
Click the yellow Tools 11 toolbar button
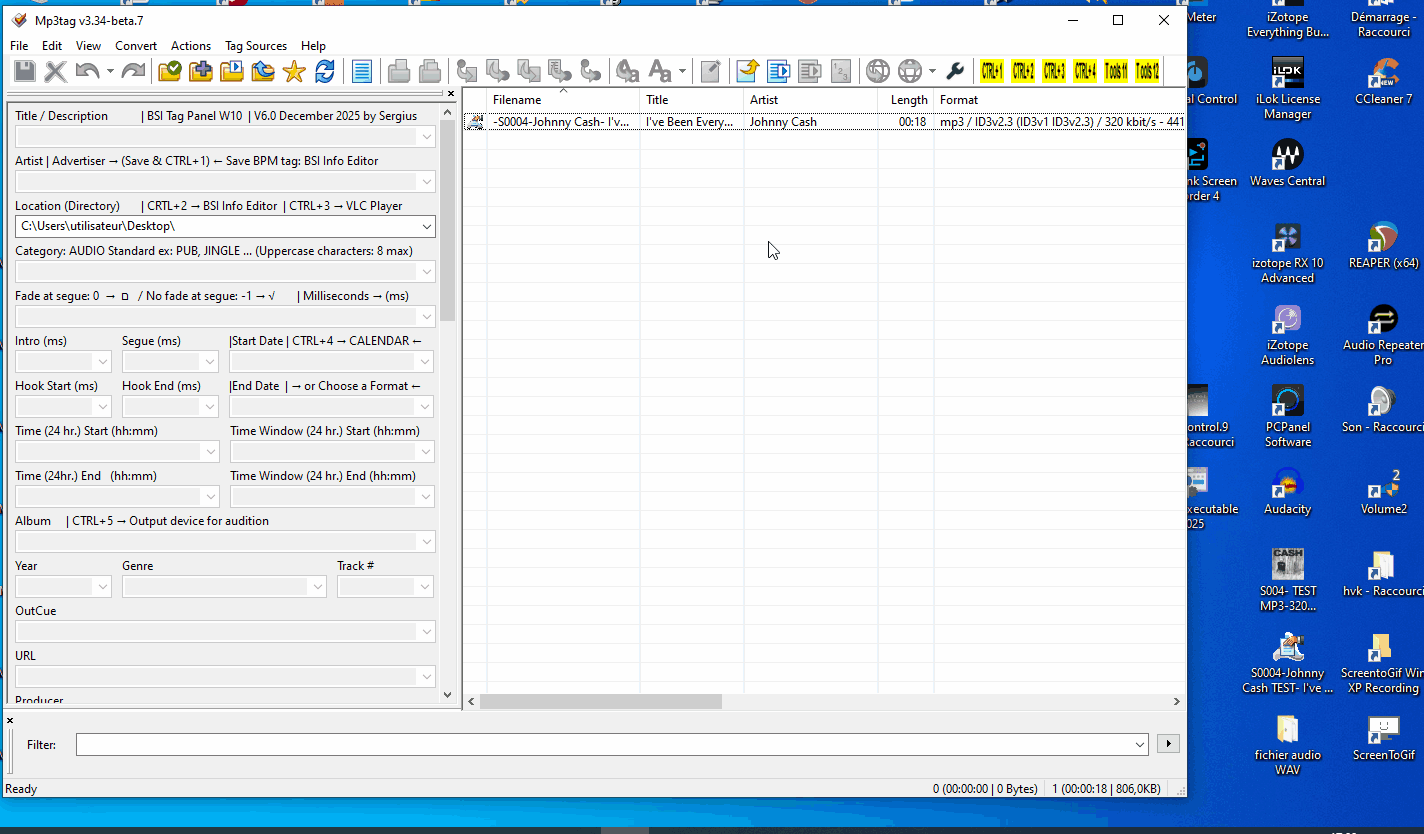click(1116, 71)
